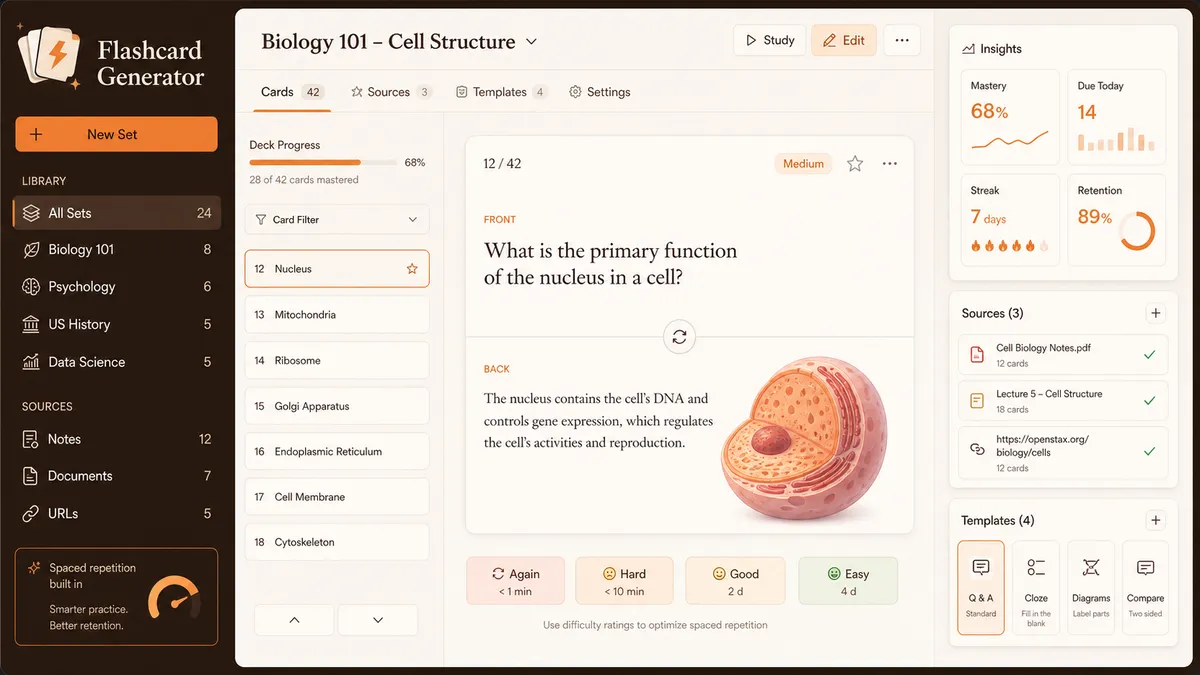Image resolution: width=1200 pixels, height=675 pixels.
Task: Click the Flashcard Generator logo icon
Action: point(50,58)
